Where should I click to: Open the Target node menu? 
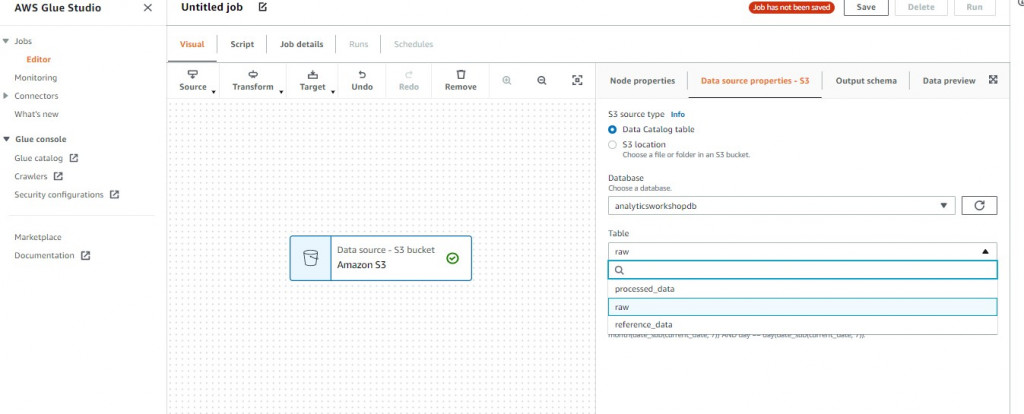[313, 80]
